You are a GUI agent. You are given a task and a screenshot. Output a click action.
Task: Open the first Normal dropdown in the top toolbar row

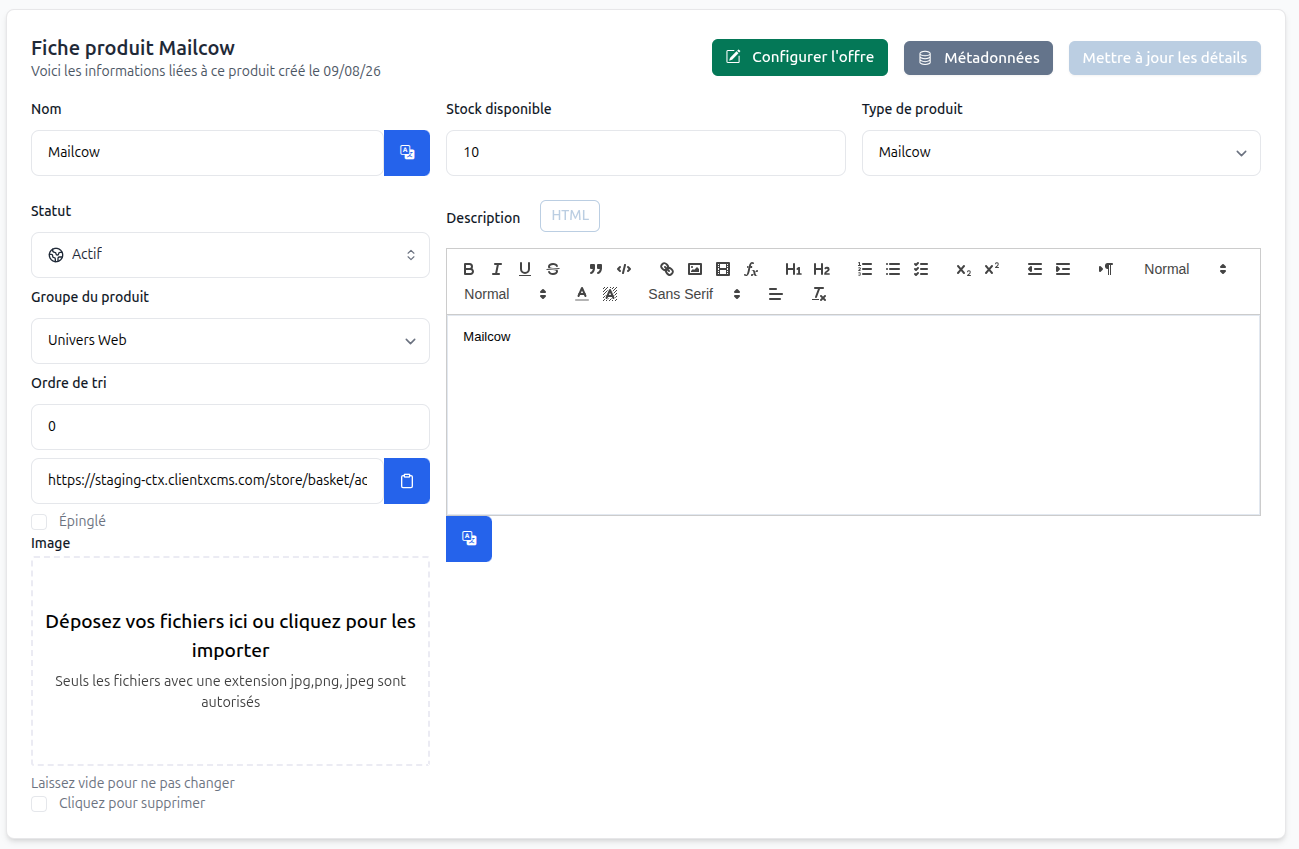point(1185,269)
